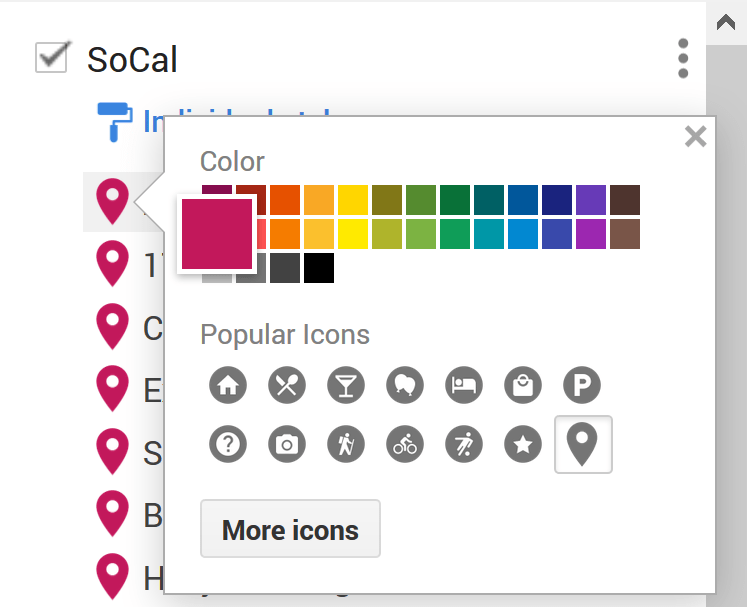This screenshot has width=747, height=607.
Task: Open SoCal layer options three-dot menu
Action: point(683,59)
